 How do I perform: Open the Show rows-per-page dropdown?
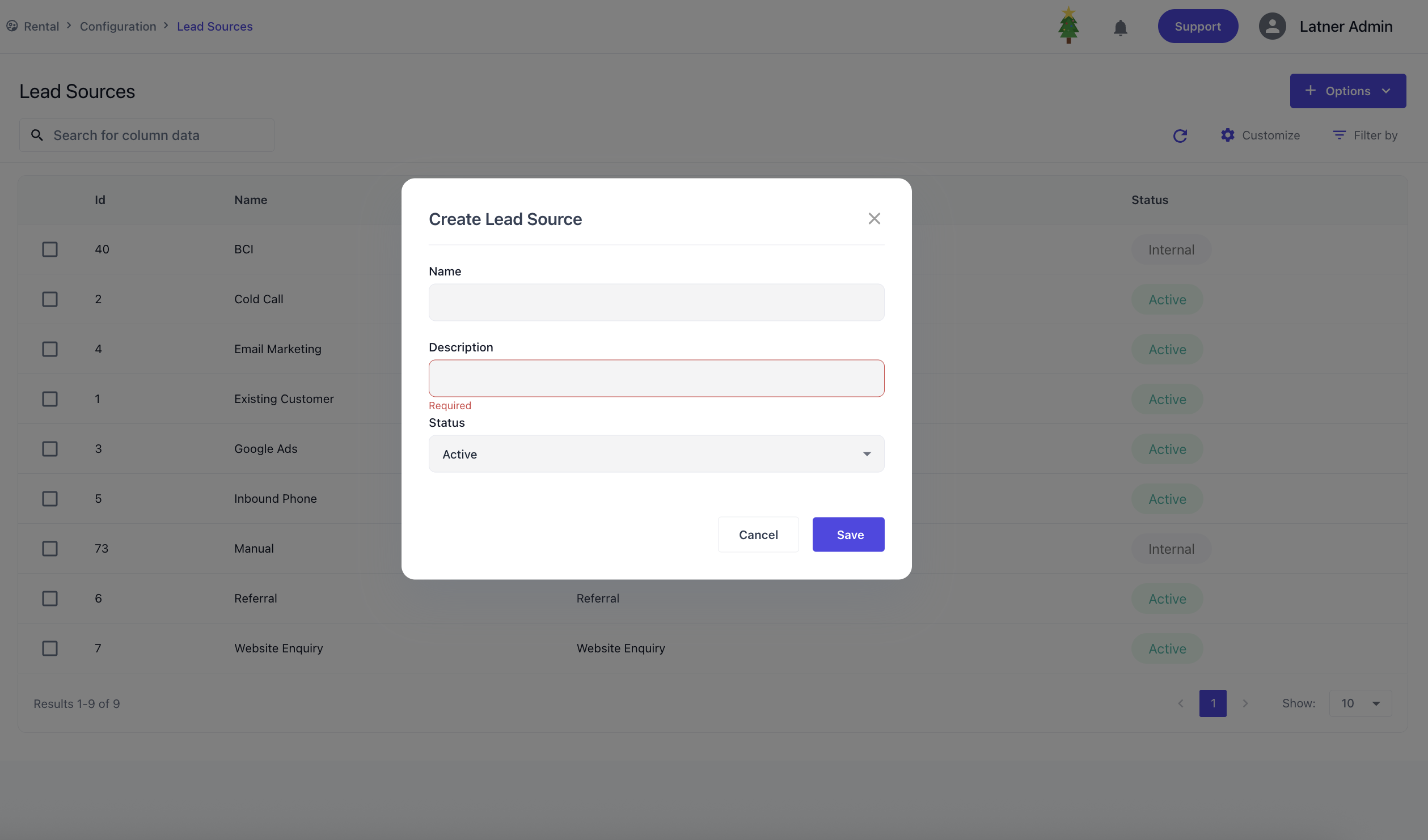point(1360,703)
